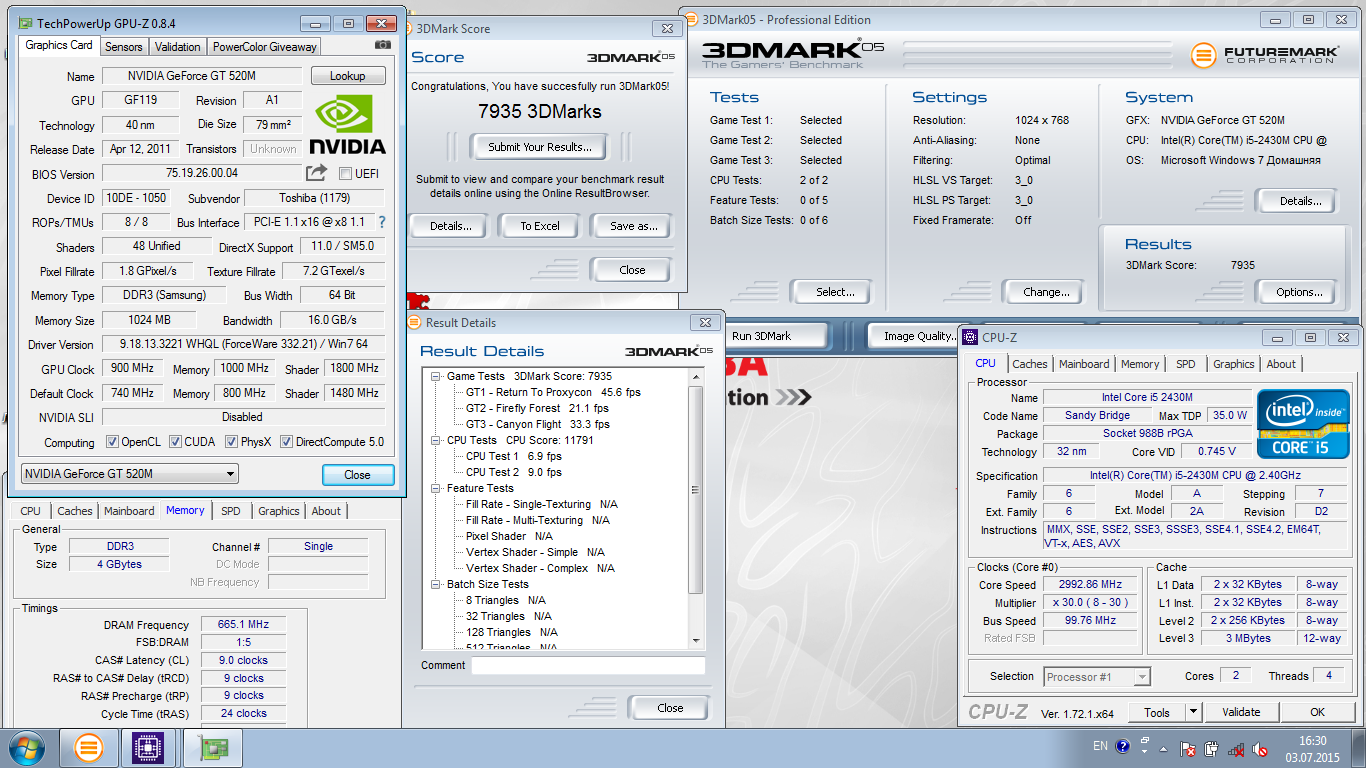Click the Image Quality button

918,336
